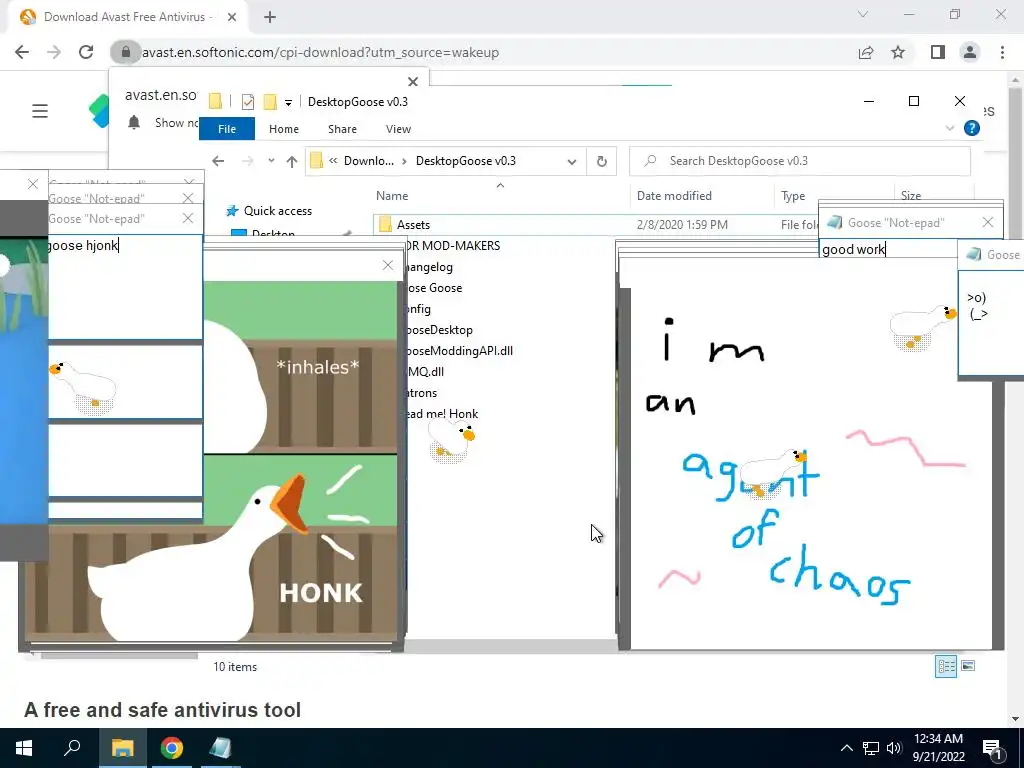Select the Close Goose file

coord(434,288)
